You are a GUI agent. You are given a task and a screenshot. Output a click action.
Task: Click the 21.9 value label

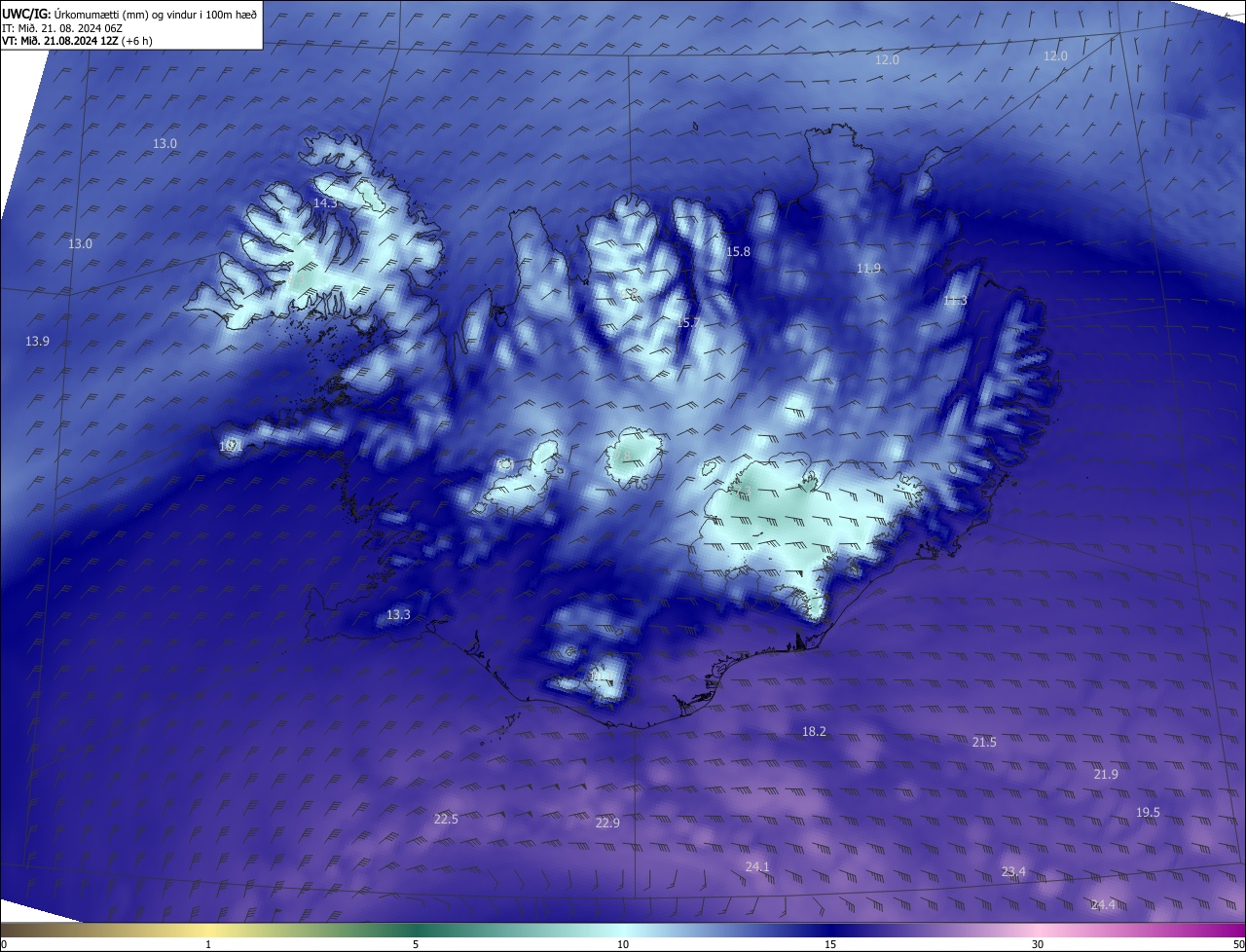pos(1106,774)
